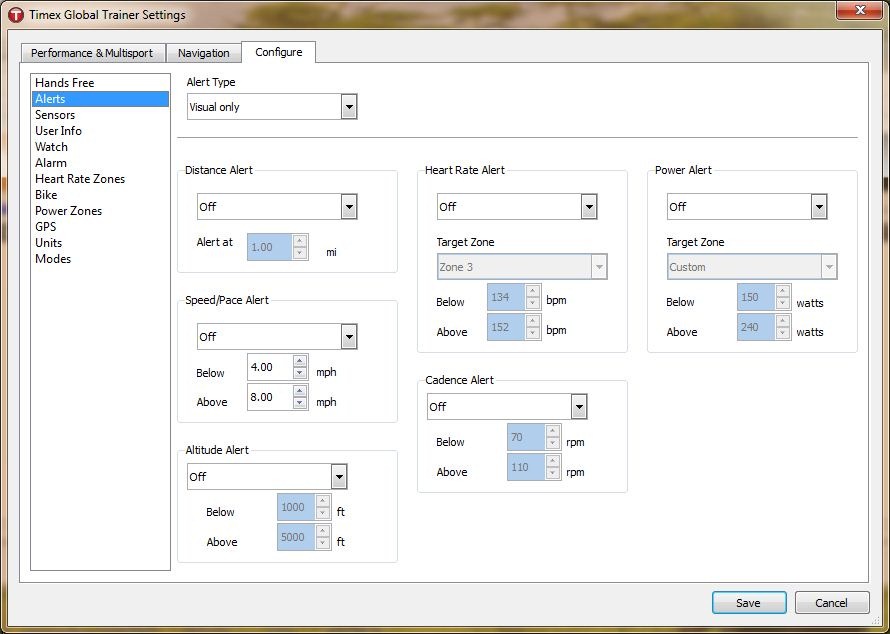
Task: Decrease the Power Below watts value
Action: (783, 304)
